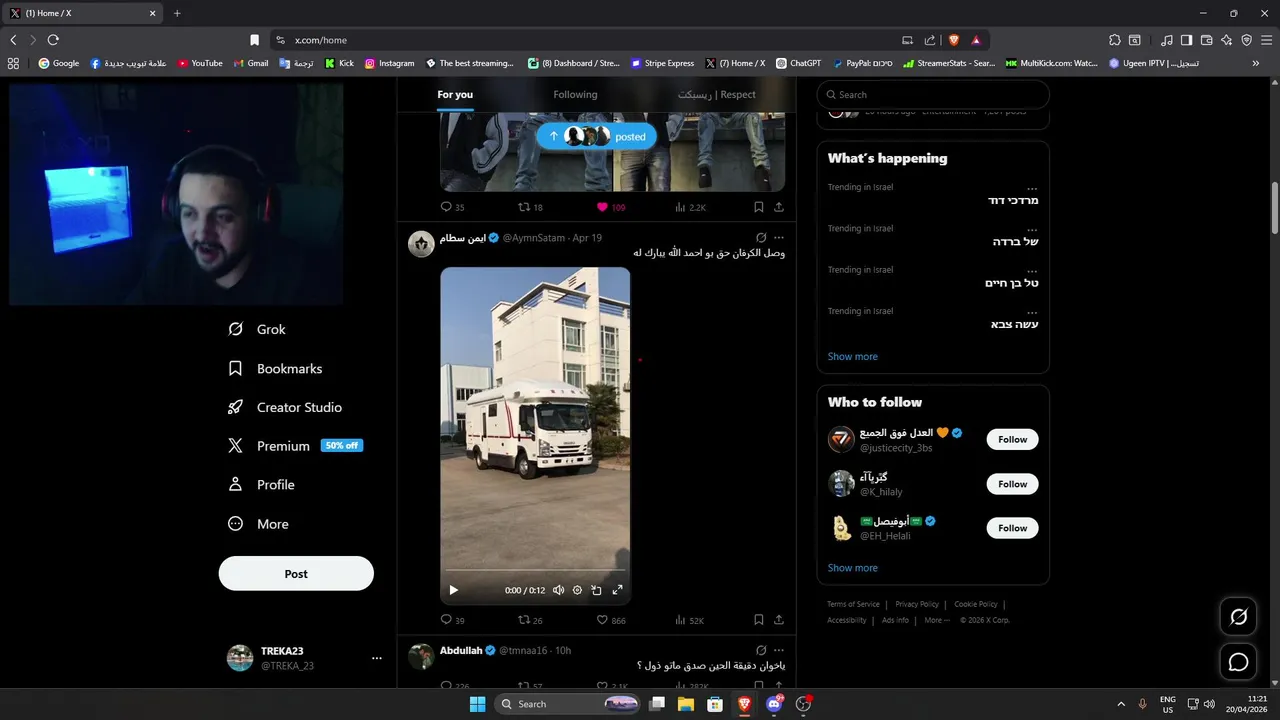Open AymnSatam post more options

tap(779, 238)
